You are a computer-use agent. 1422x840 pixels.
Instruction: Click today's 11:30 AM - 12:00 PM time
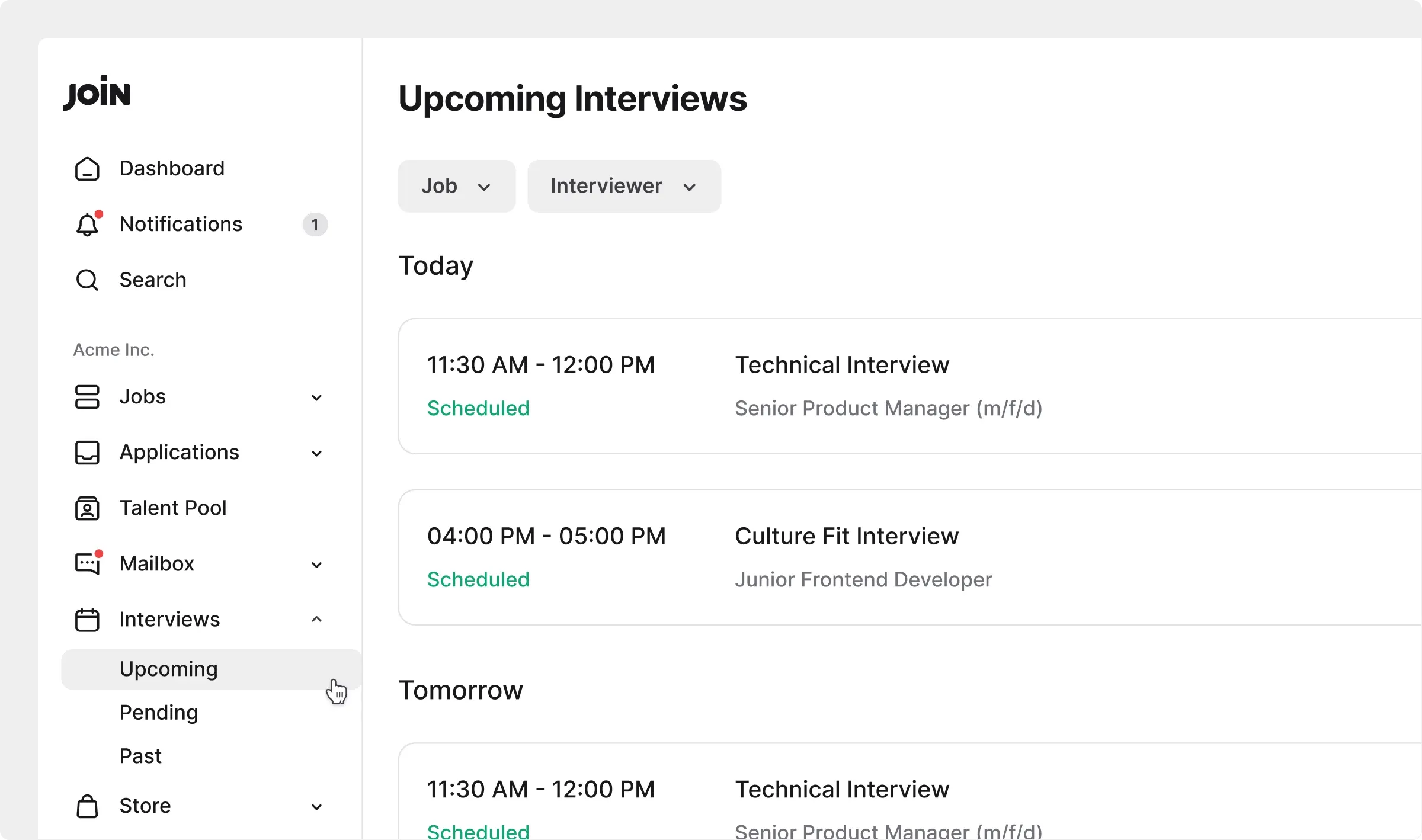point(541,365)
